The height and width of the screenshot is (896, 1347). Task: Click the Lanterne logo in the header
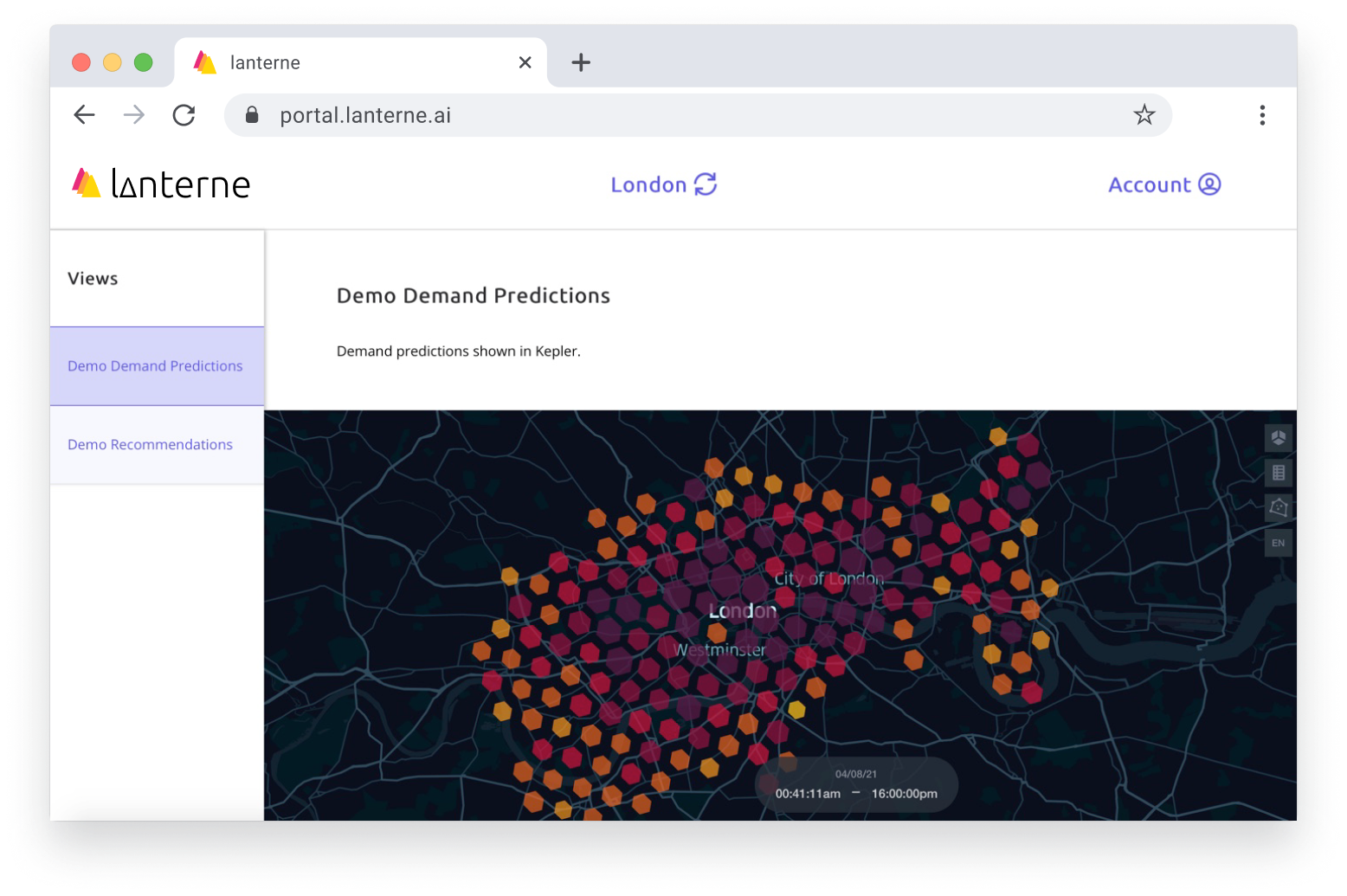(x=158, y=183)
